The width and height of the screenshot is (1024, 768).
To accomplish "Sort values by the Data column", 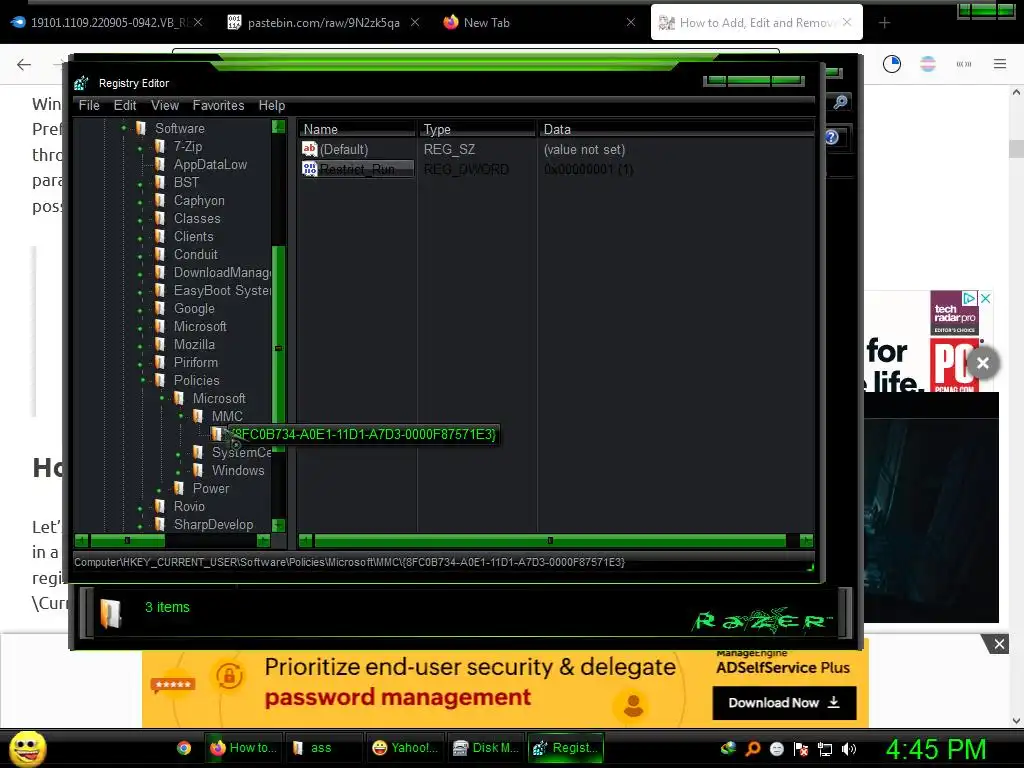I will point(676,129).
